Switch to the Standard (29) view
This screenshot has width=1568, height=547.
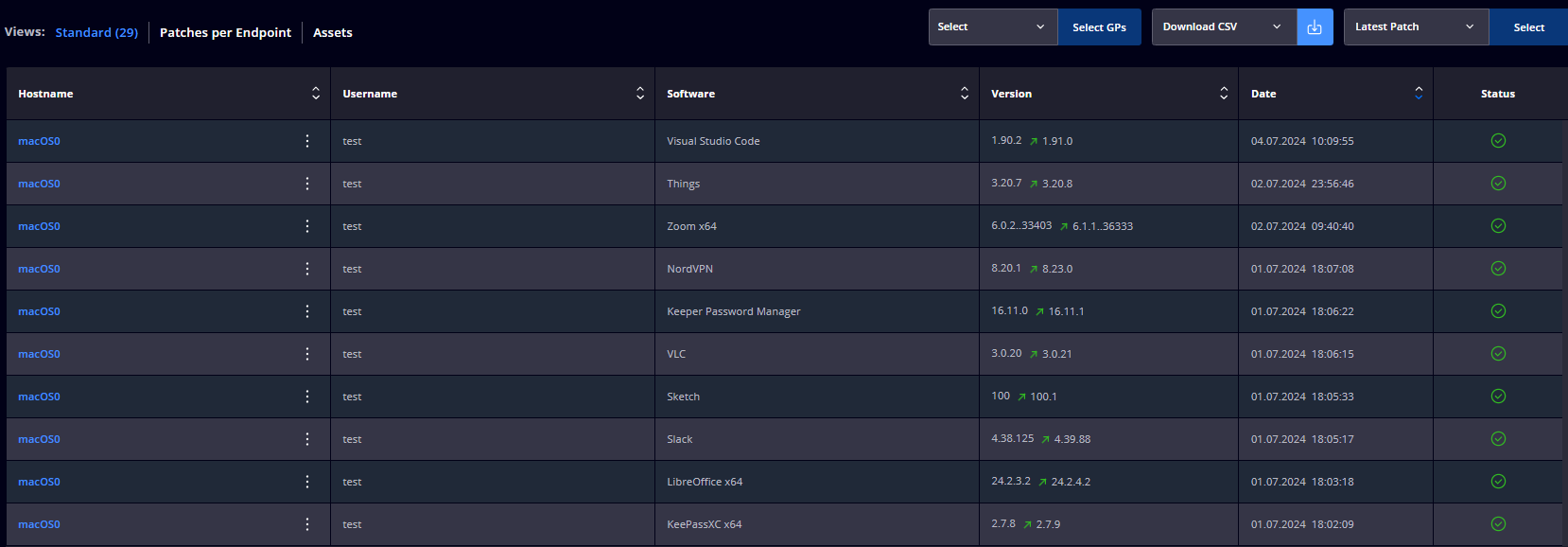[x=96, y=32]
